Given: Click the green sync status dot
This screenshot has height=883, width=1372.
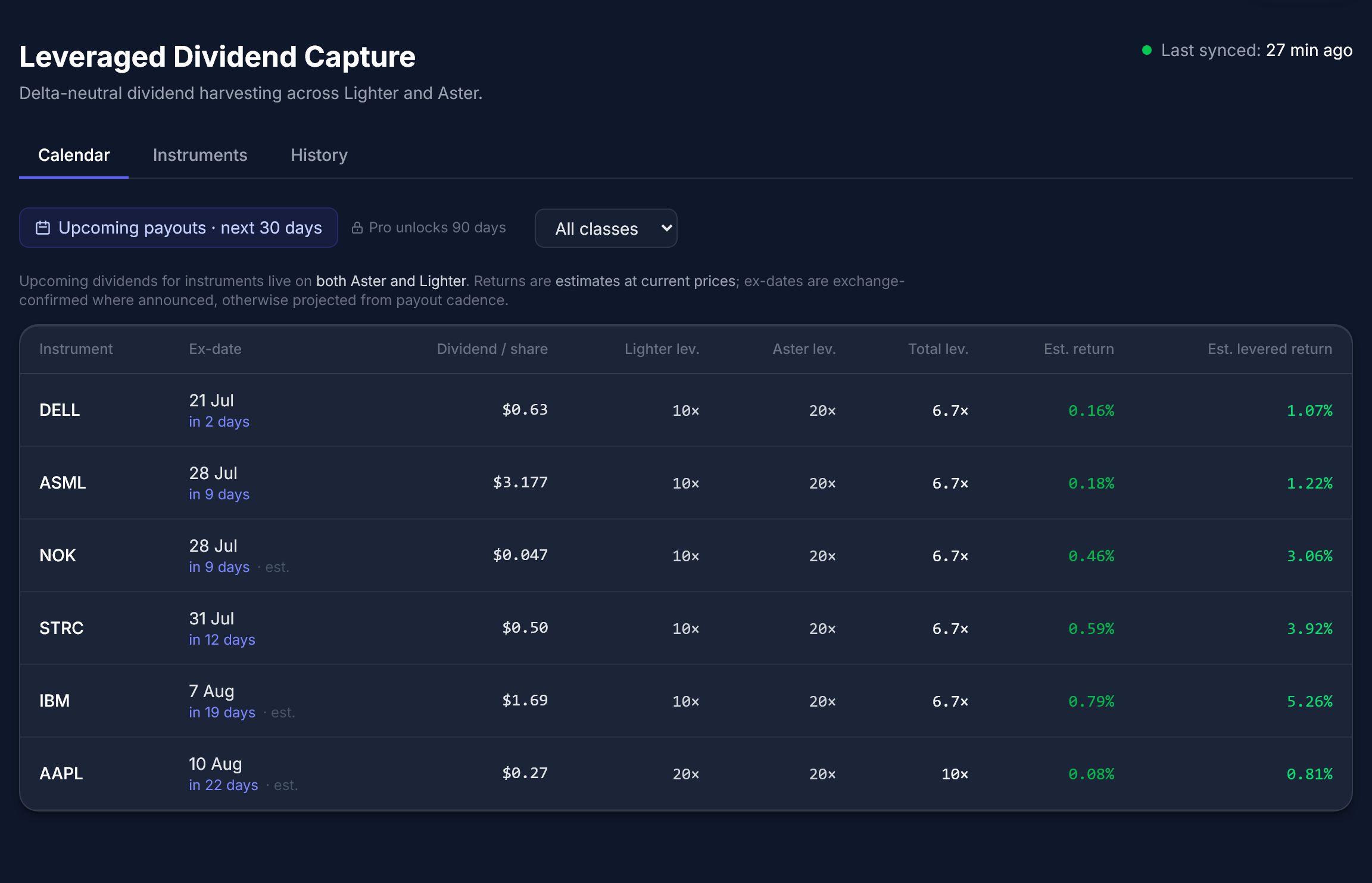Looking at the screenshot, I should pos(1146,50).
